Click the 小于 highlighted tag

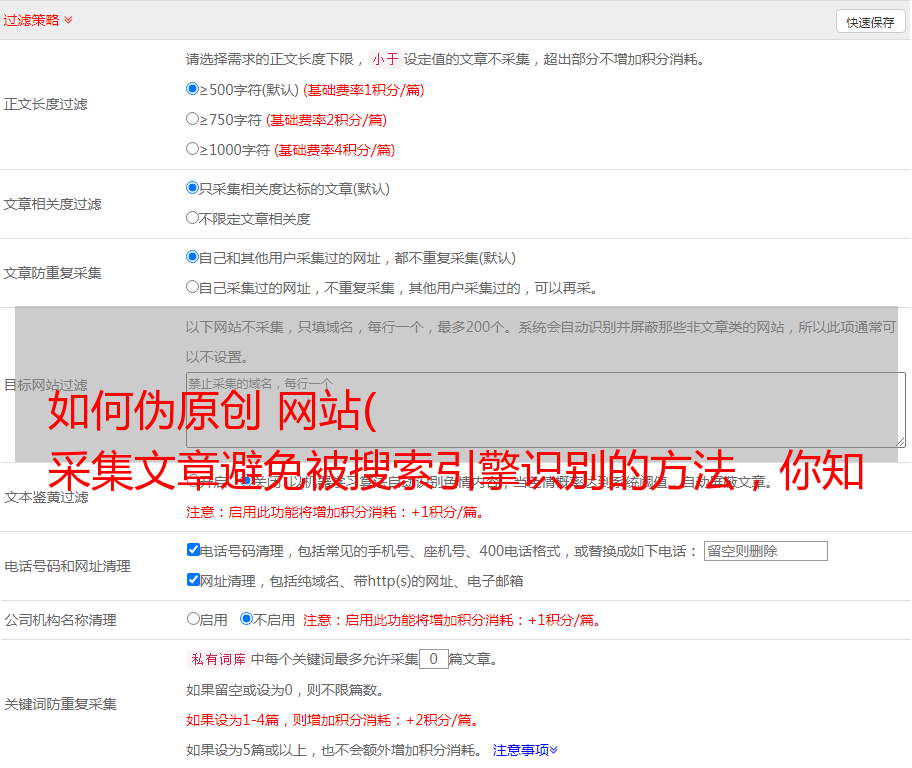click(x=385, y=59)
